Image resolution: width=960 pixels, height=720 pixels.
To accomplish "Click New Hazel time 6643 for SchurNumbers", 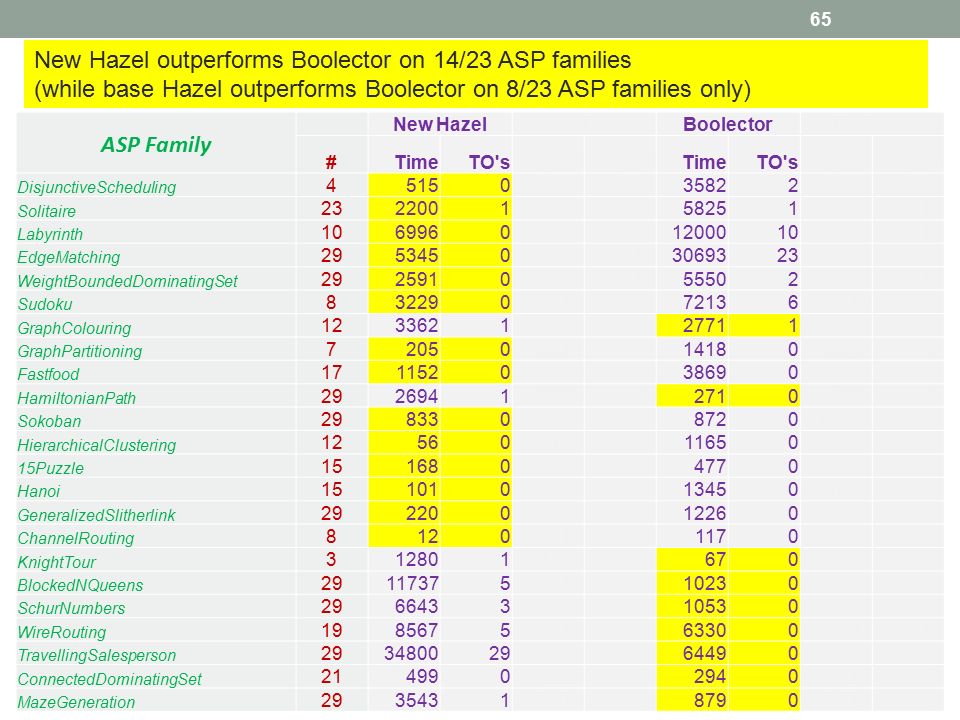I will (416, 607).
